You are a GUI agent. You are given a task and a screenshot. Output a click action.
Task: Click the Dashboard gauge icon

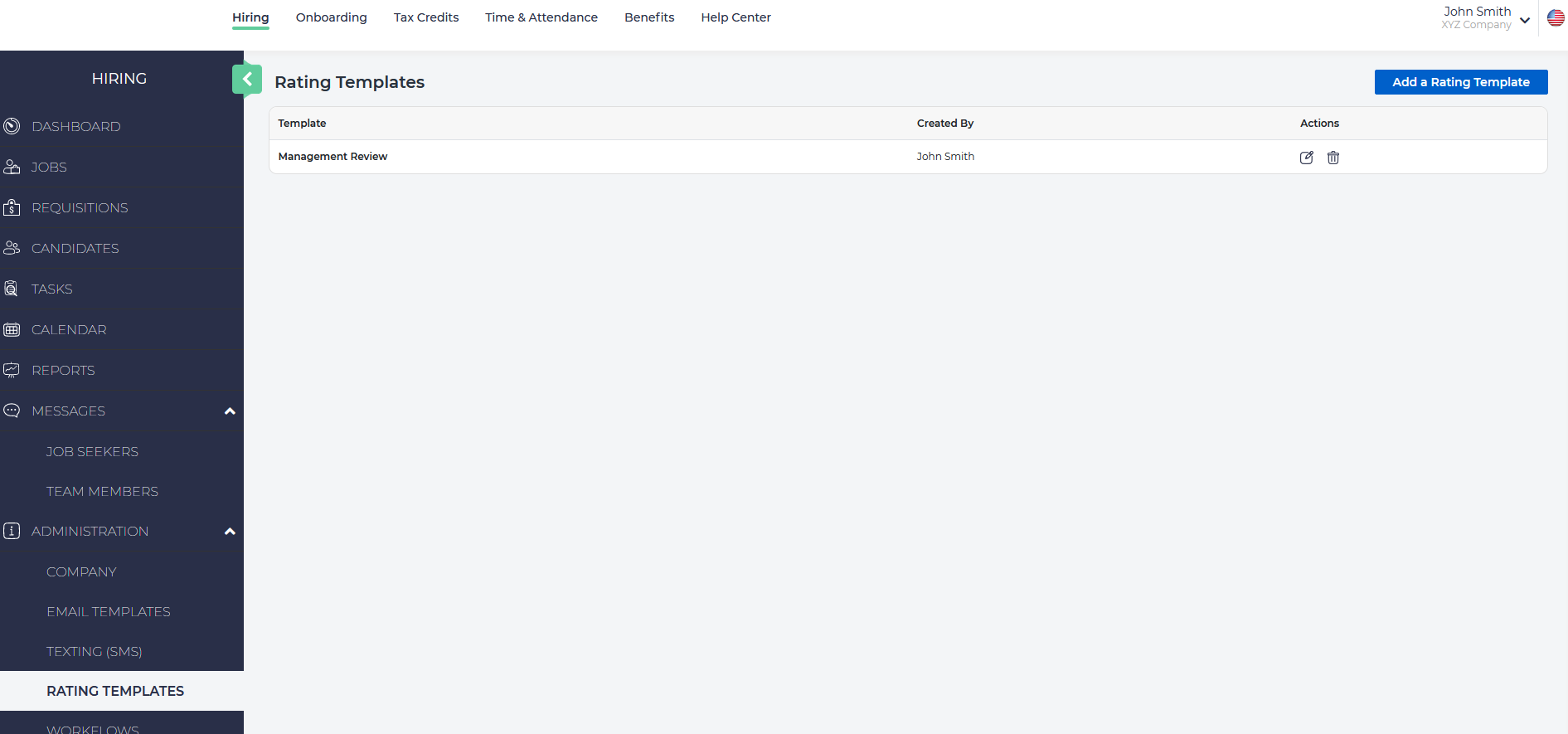pyautogui.click(x=12, y=126)
